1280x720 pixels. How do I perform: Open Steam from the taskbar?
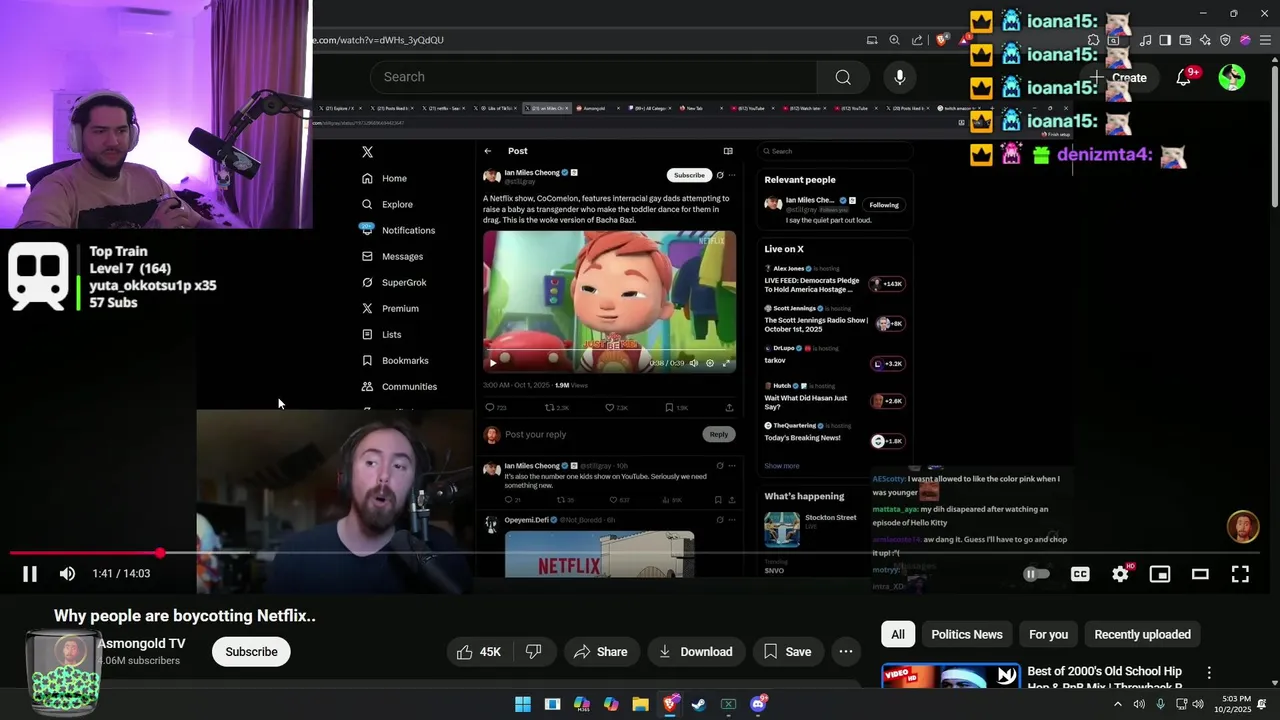pyautogui.click(x=699, y=704)
